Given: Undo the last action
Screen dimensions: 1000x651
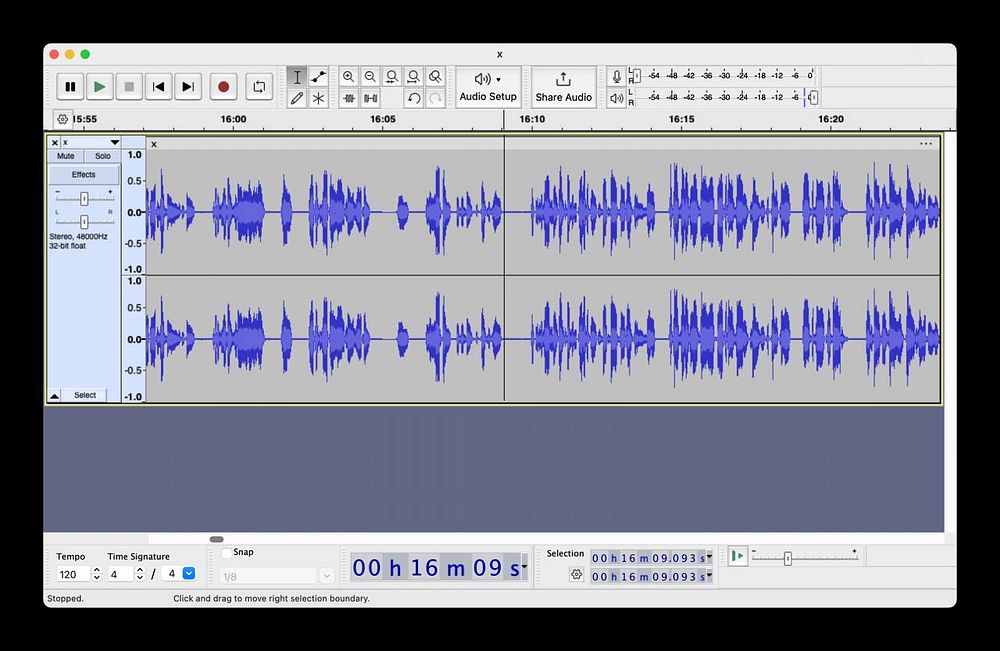Looking at the screenshot, I should (x=414, y=98).
